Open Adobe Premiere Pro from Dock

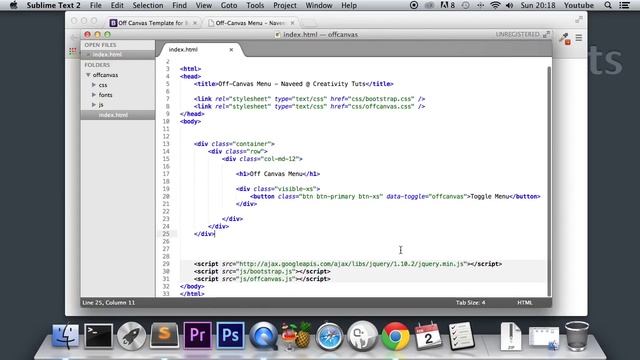198,336
